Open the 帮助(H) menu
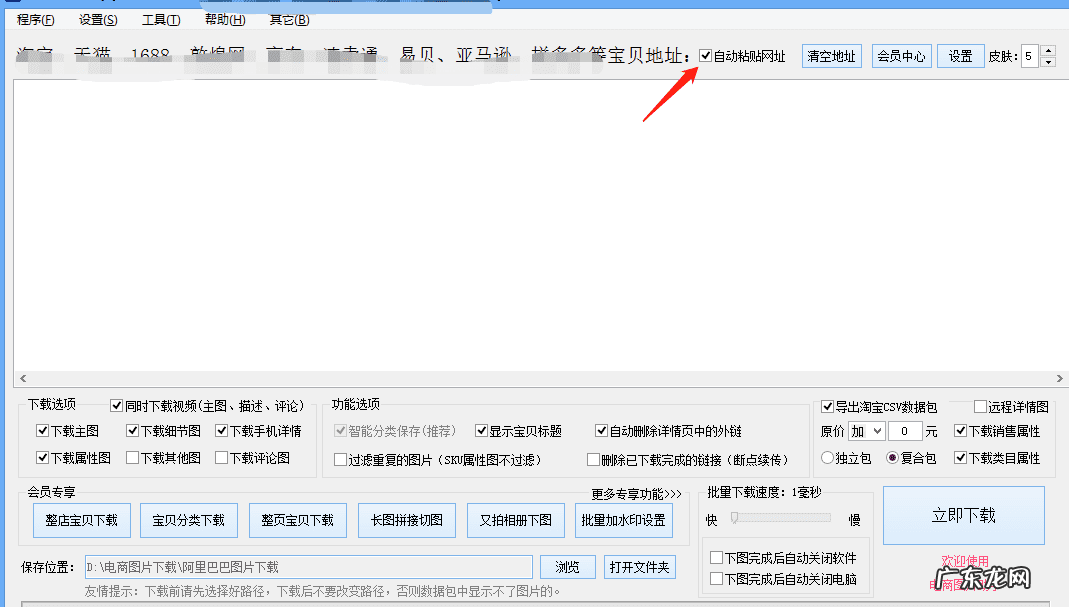 tap(223, 19)
